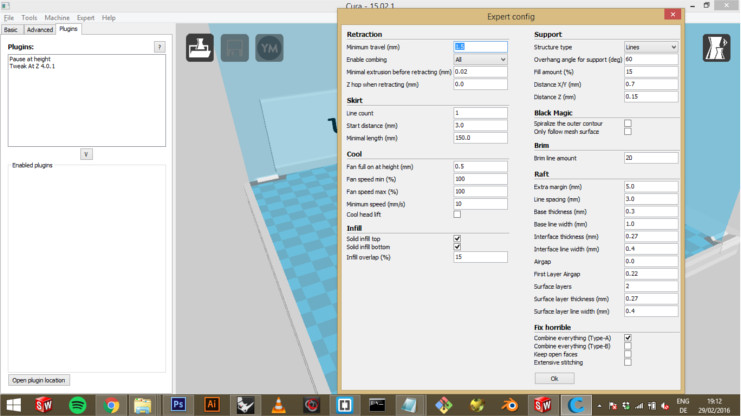Enable Spiralize the outer contour
Image resolution: width=741 pixels, height=416 pixels.
(x=628, y=123)
